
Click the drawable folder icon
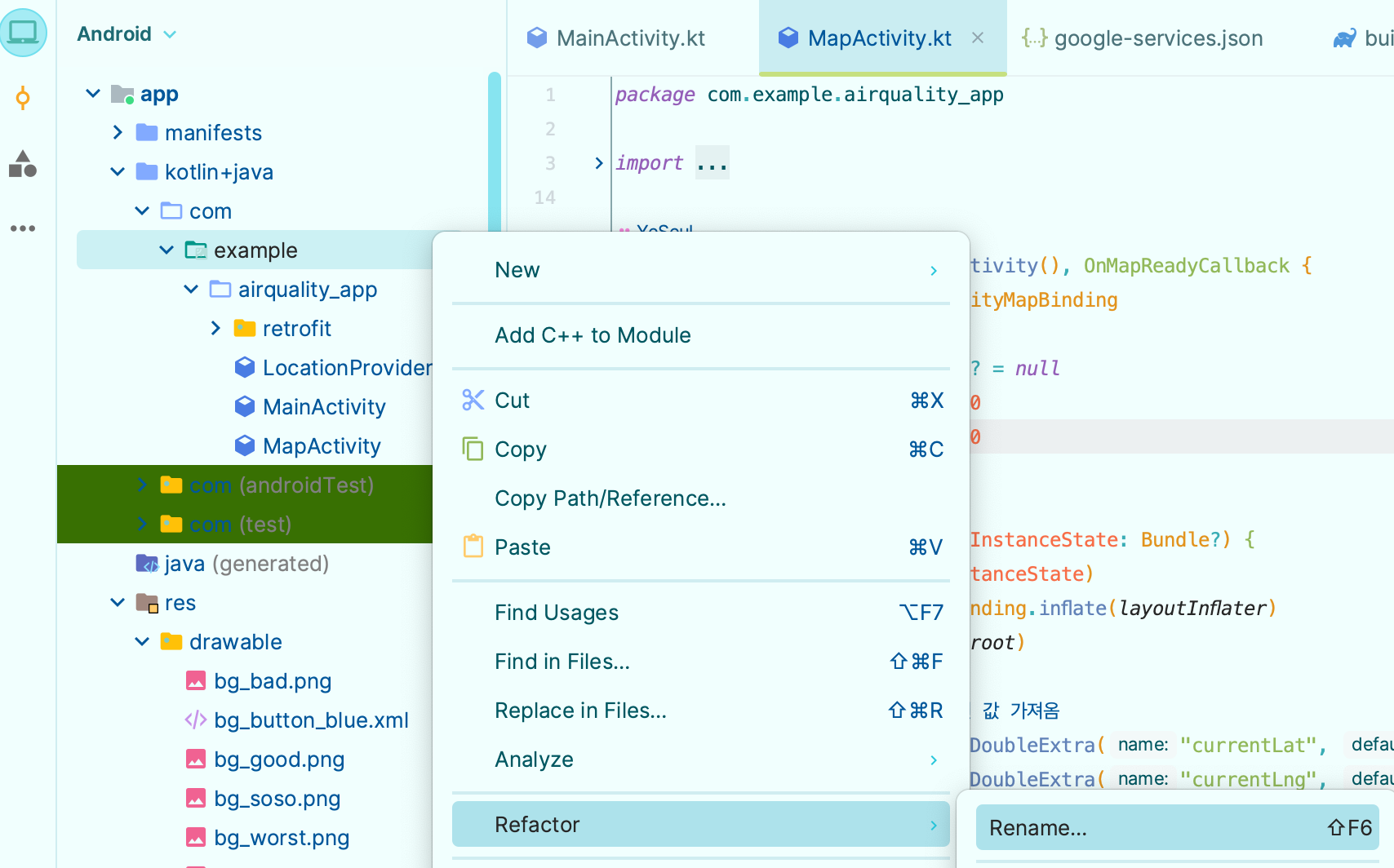coord(171,641)
